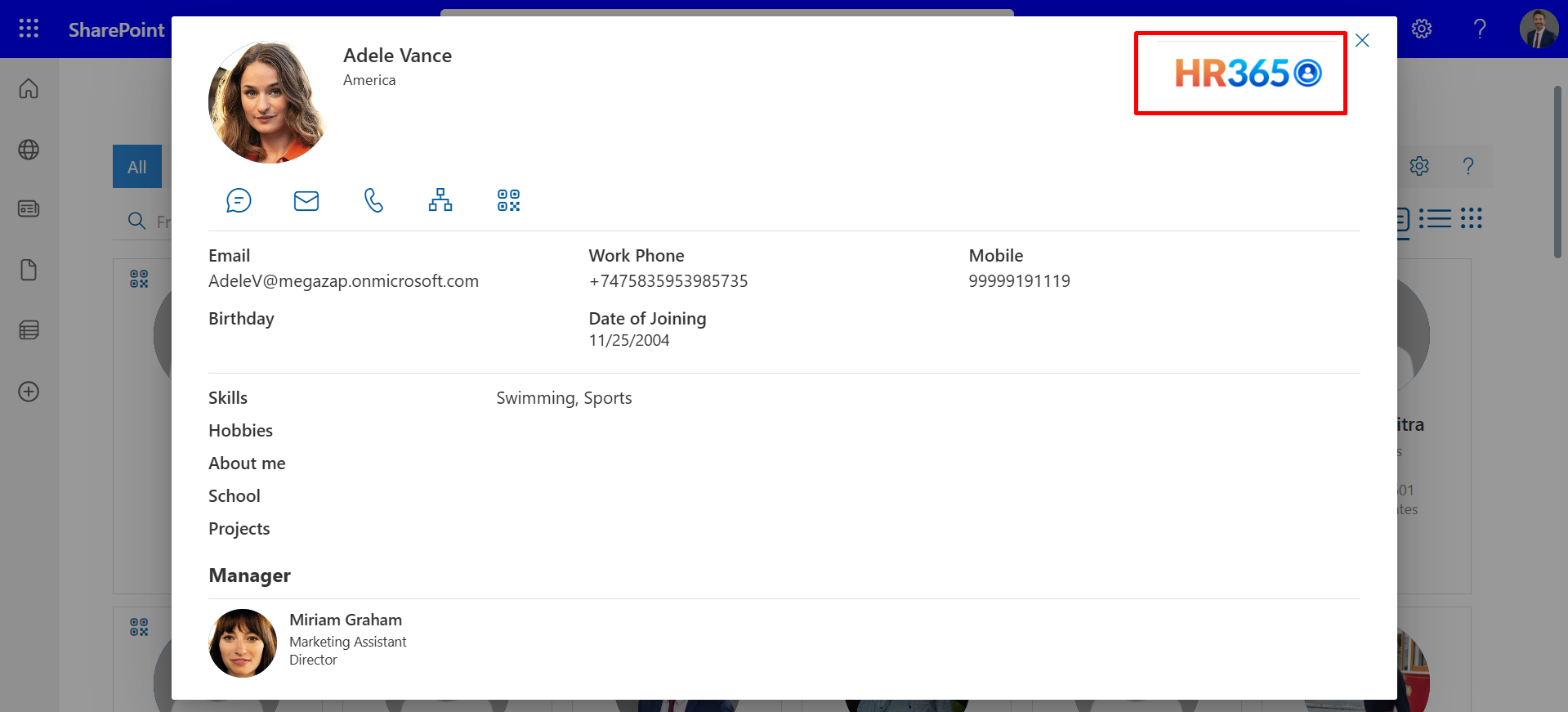Image resolution: width=1568 pixels, height=712 pixels.
Task: Open the account profile picture menu
Action: click(1539, 29)
